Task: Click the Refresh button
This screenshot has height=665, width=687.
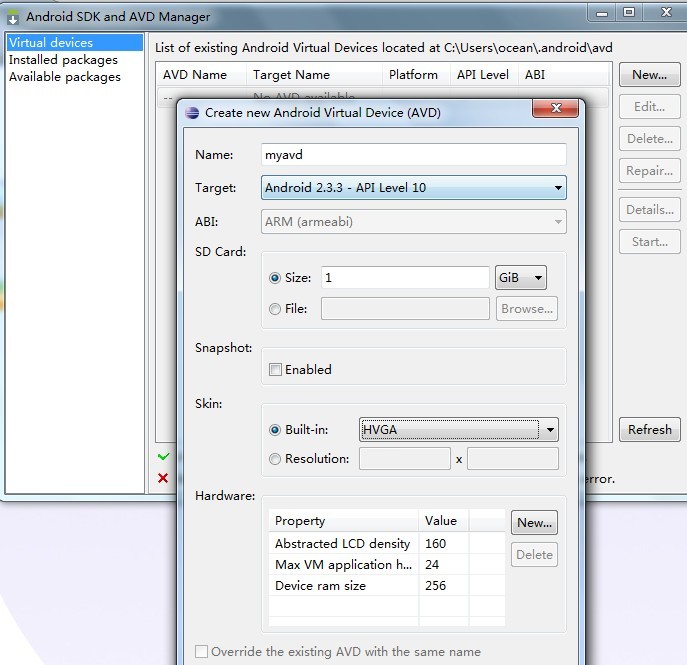Action: click(649, 429)
